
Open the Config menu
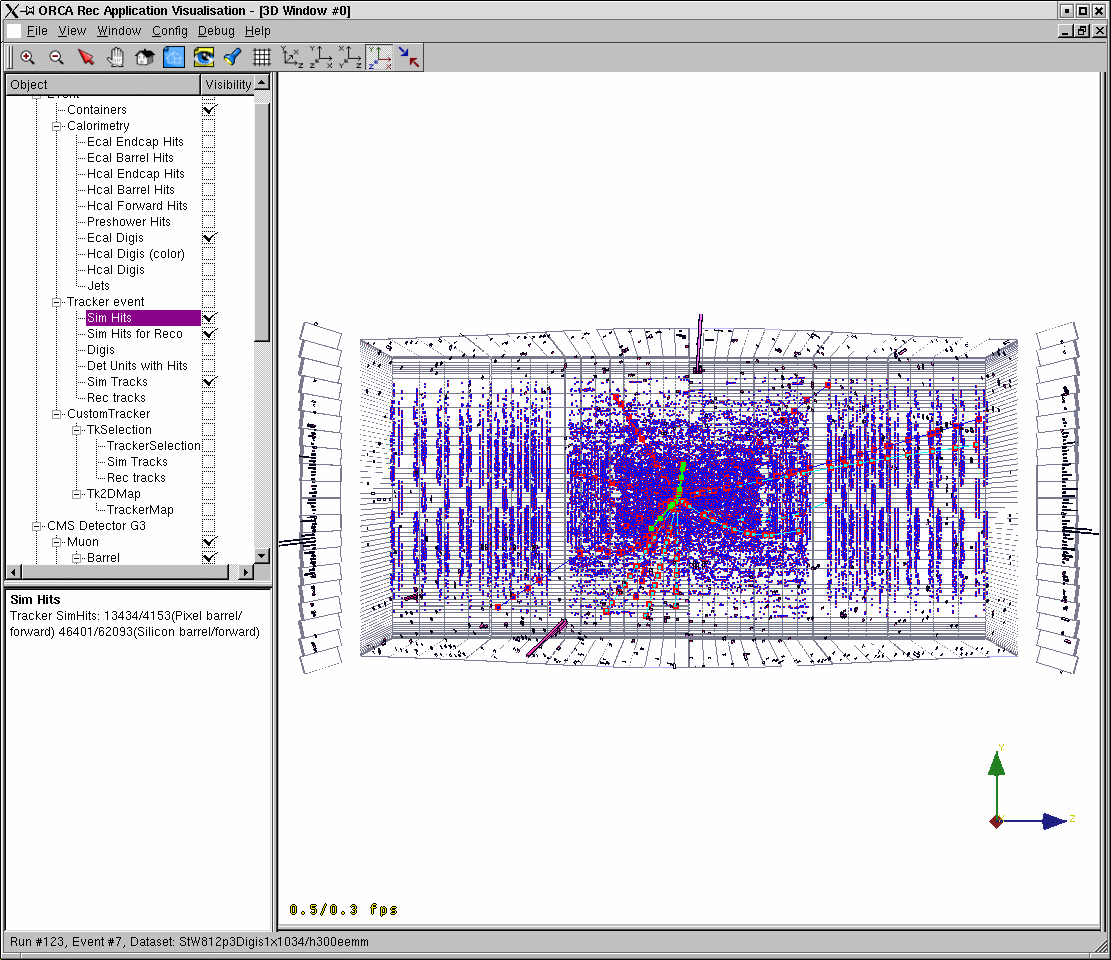[x=169, y=31]
